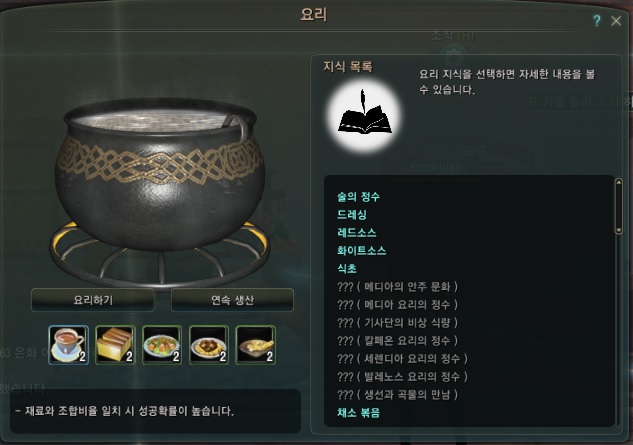Select 드레싱 recipe knowledge entry

click(352, 215)
